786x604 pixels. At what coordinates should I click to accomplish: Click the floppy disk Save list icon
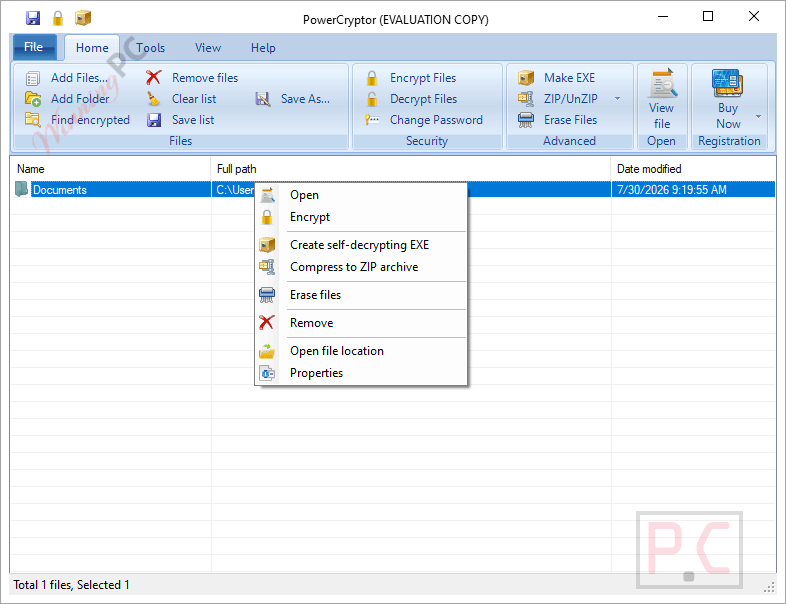click(x=153, y=120)
